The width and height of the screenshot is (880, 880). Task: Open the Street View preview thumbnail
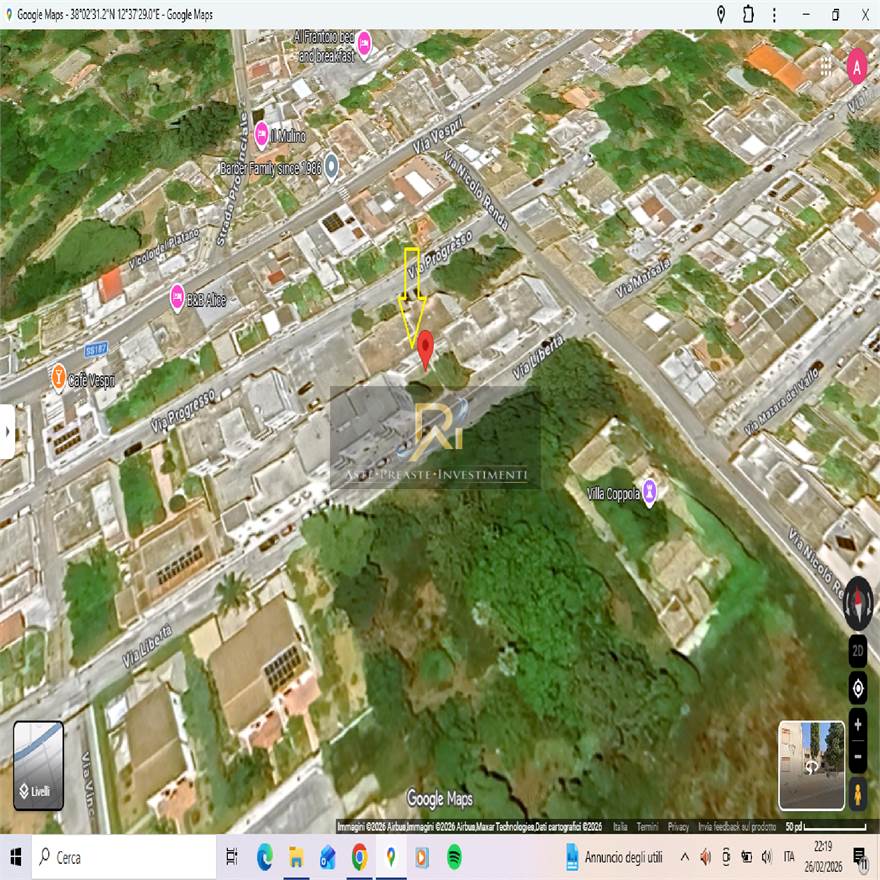point(811,765)
